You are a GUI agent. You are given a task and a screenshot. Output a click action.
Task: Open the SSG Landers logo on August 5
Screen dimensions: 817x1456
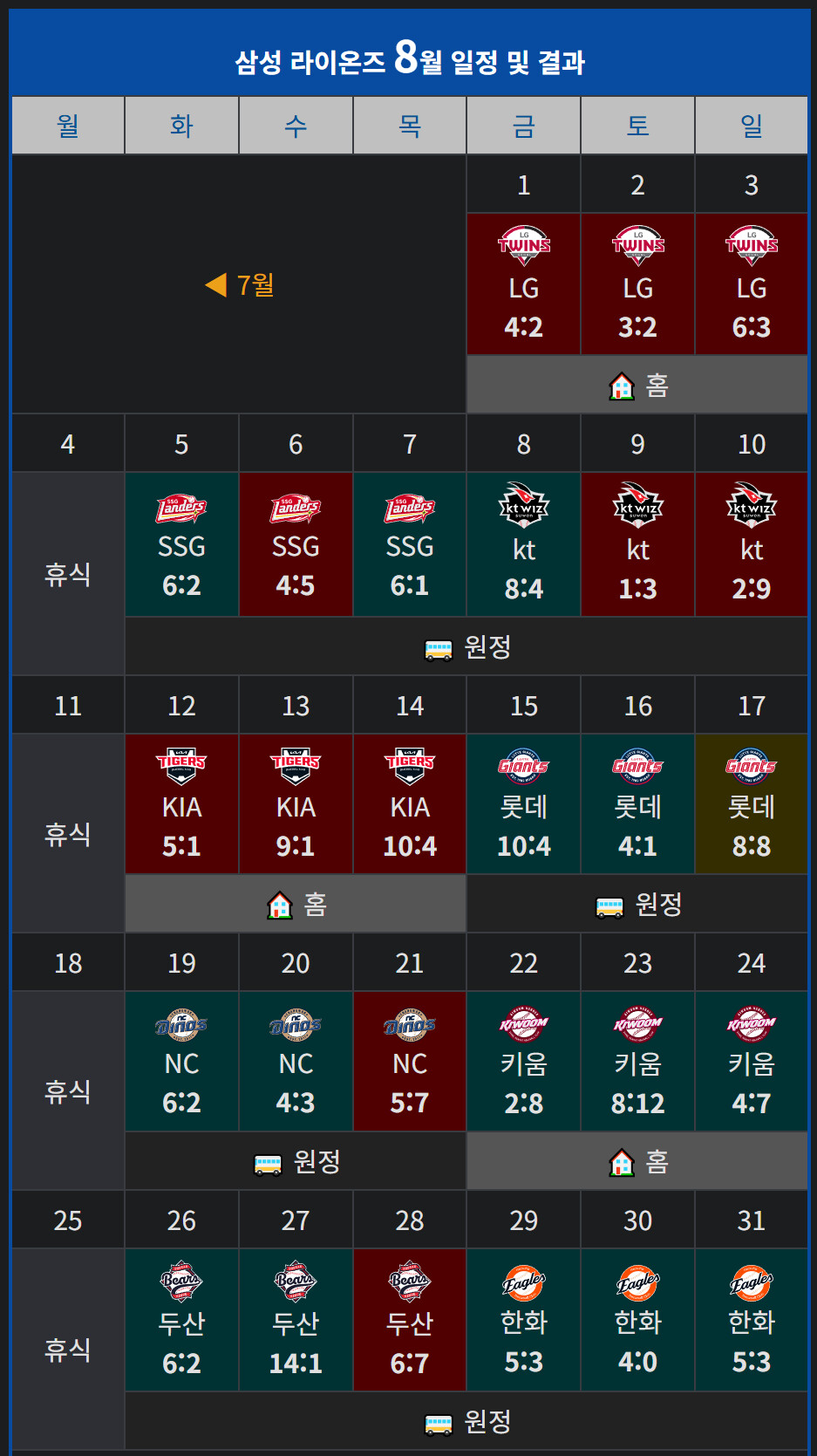click(181, 508)
